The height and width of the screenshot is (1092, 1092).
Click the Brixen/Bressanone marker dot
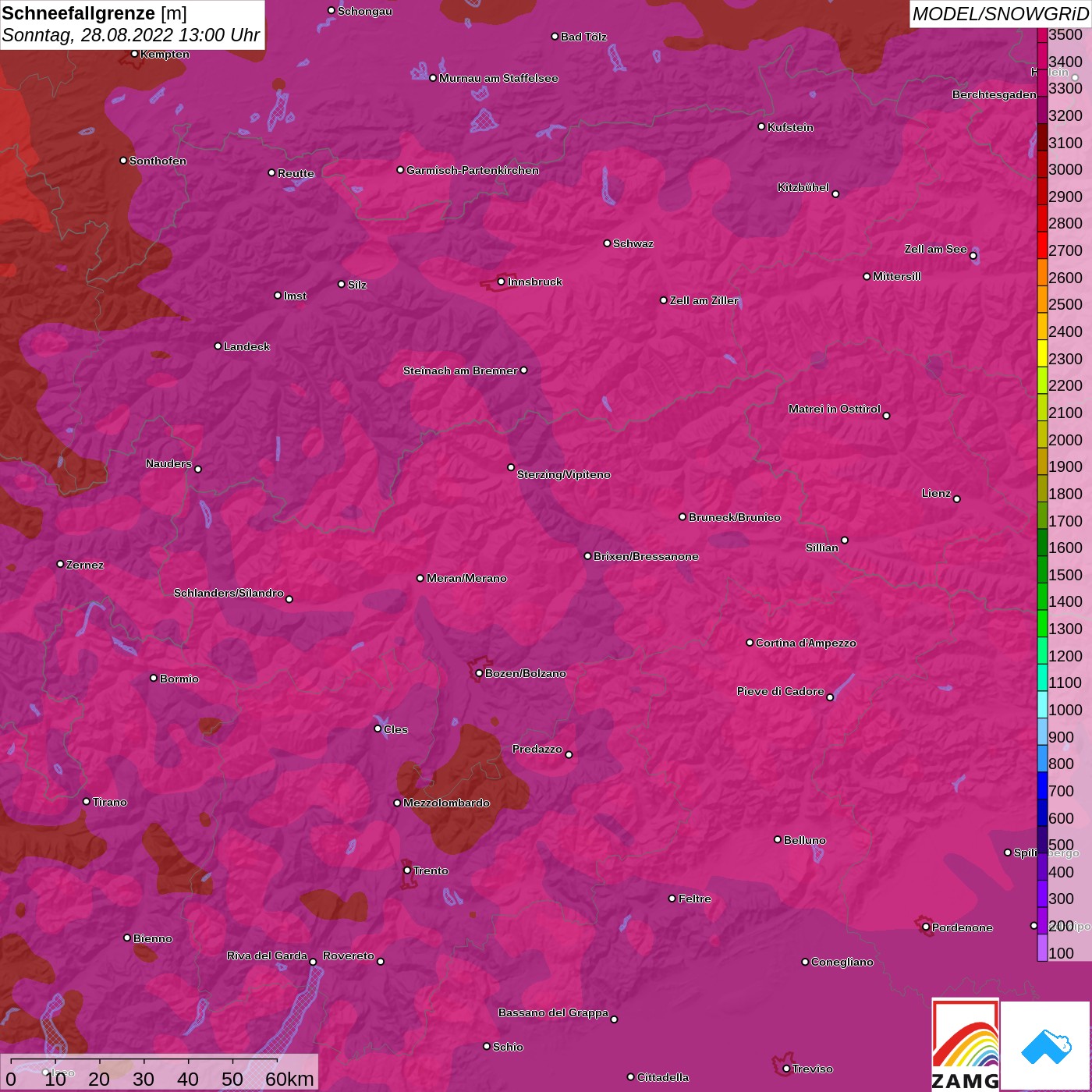[x=587, y=556]
